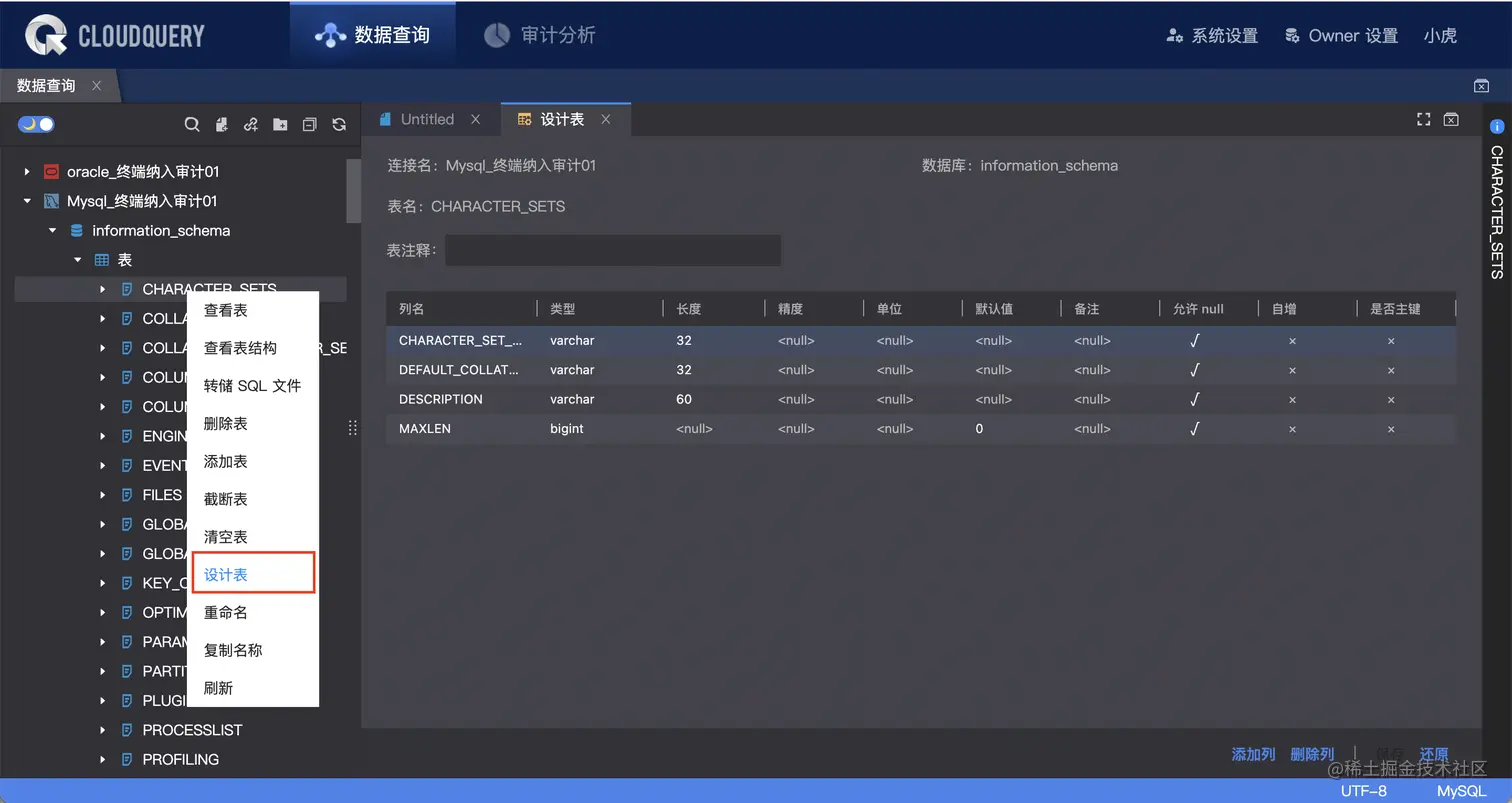This screenshot has height=803, width=1512.
Task: Click the 小虎 user name
Action: pos(1440,36)
